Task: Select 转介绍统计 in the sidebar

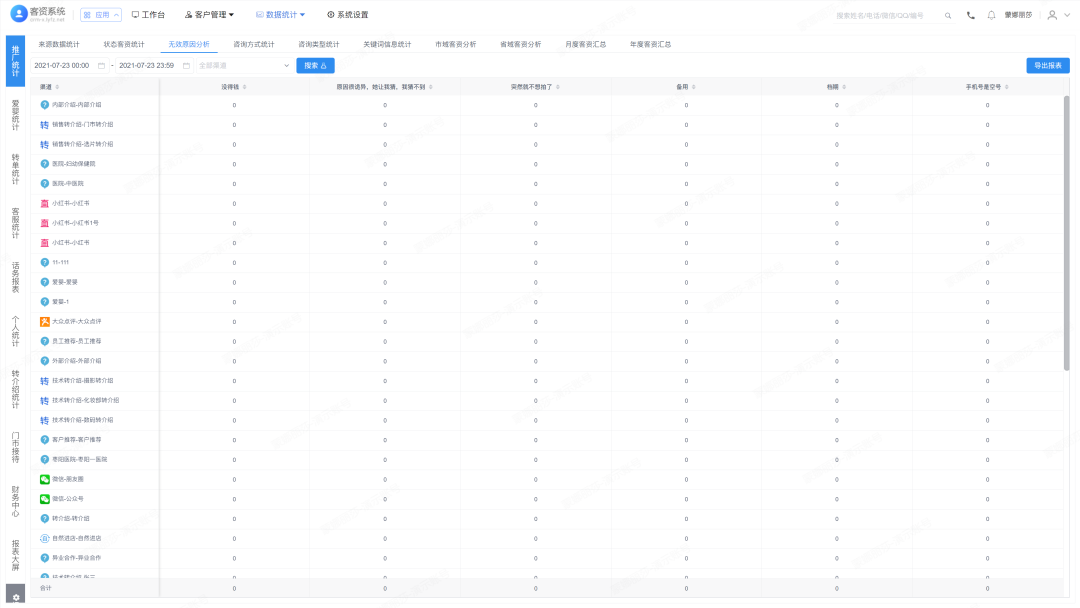Action: click(x=15, y=389)
